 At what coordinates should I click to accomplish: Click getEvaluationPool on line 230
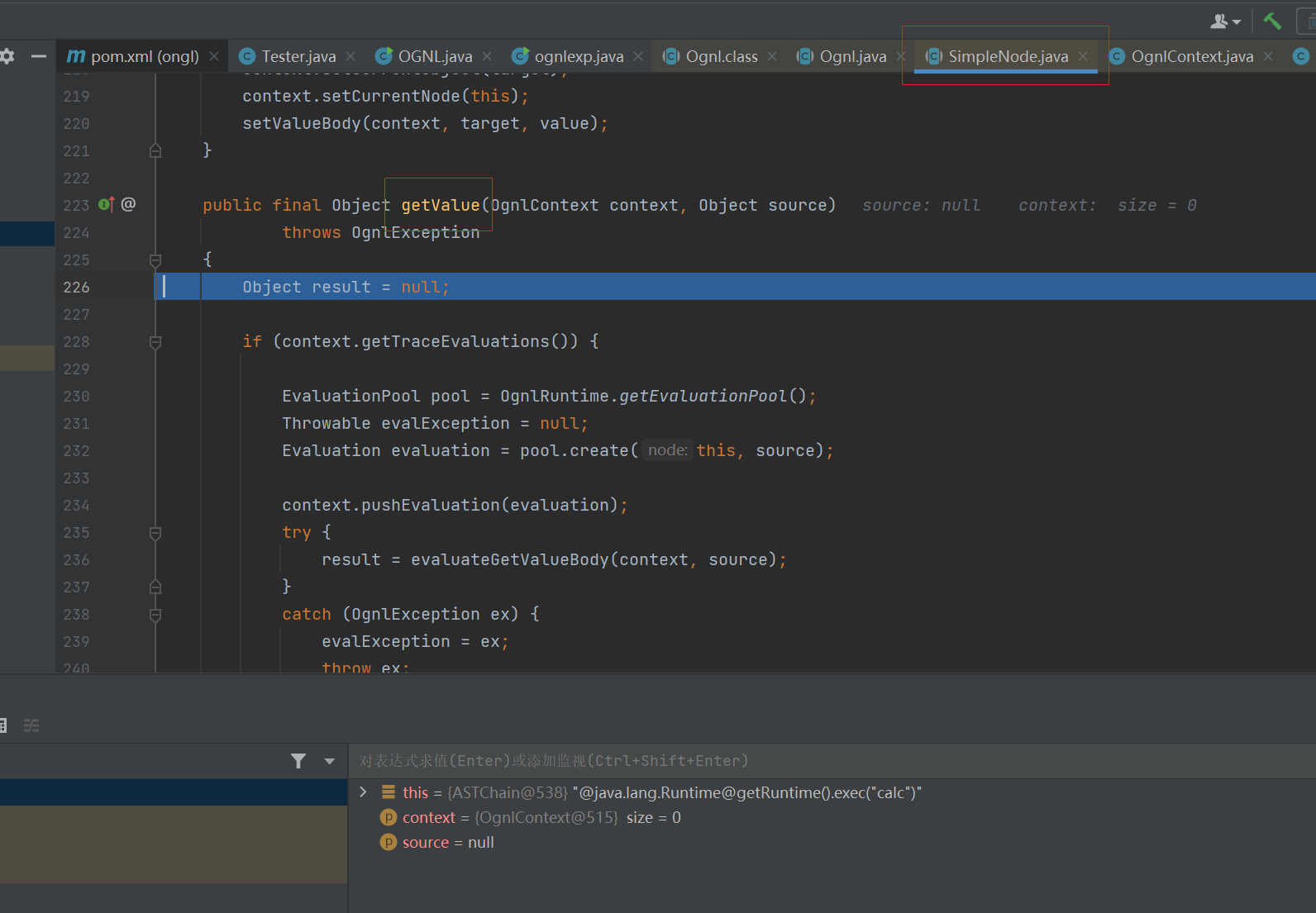(x=703, y=396)
